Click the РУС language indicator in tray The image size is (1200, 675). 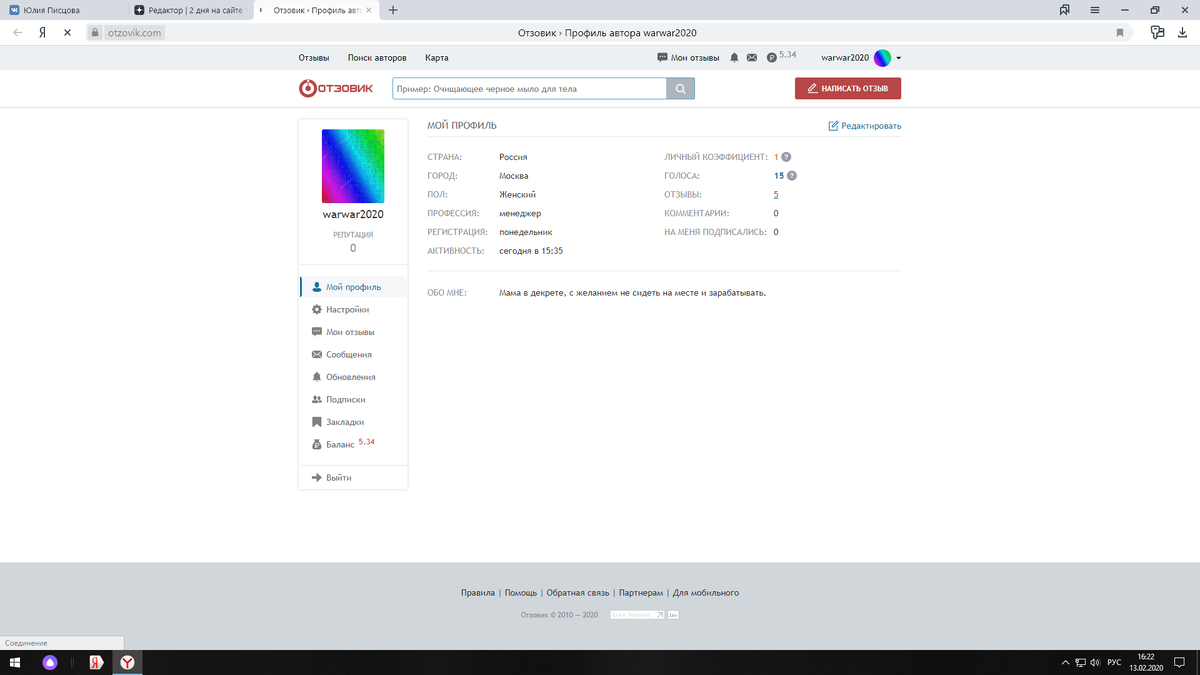coord(1114,663)
